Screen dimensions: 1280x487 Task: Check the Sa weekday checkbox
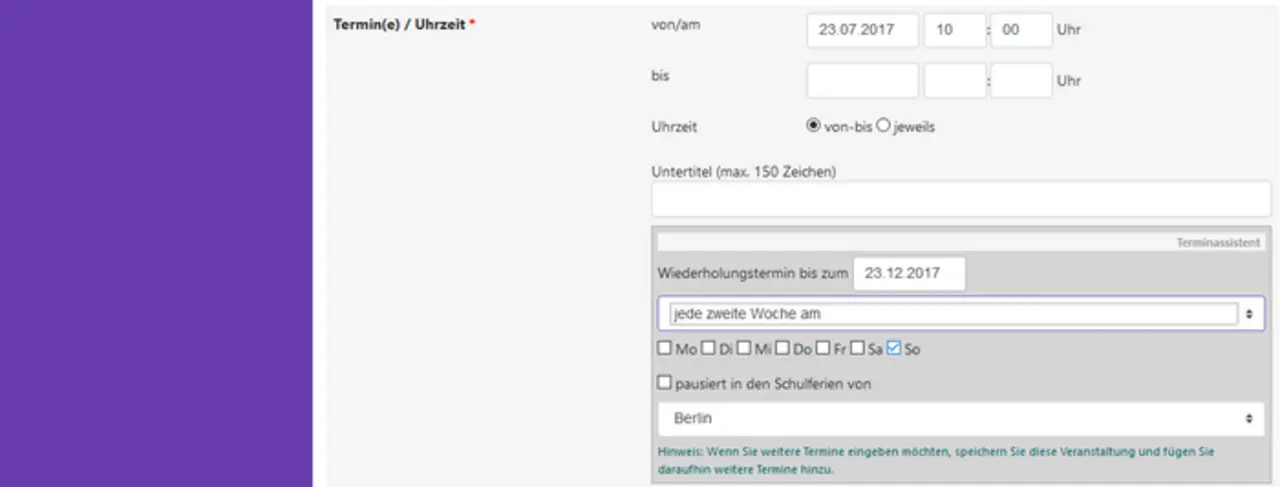tap(857, 349)
